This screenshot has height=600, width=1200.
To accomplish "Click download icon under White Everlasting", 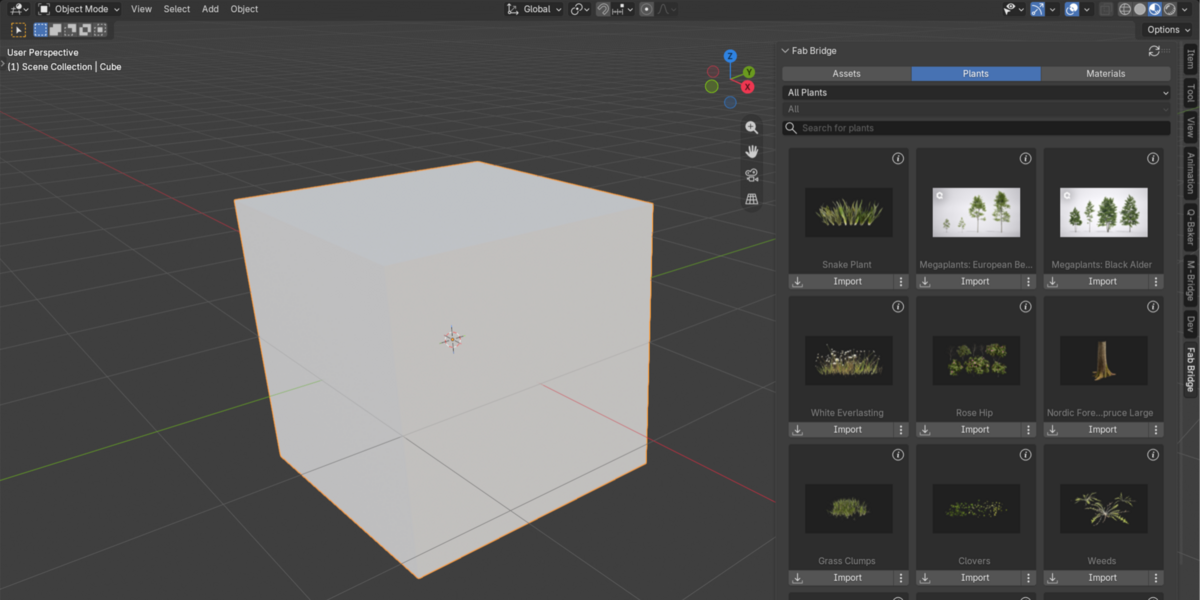I will (798, 430).
